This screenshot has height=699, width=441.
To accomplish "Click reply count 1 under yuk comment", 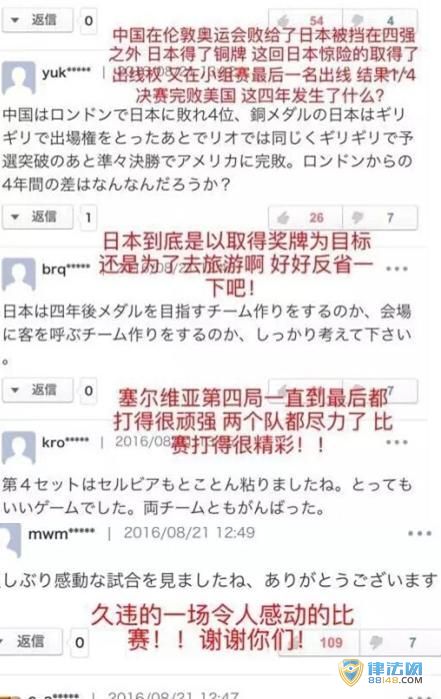I will (88, 218).
